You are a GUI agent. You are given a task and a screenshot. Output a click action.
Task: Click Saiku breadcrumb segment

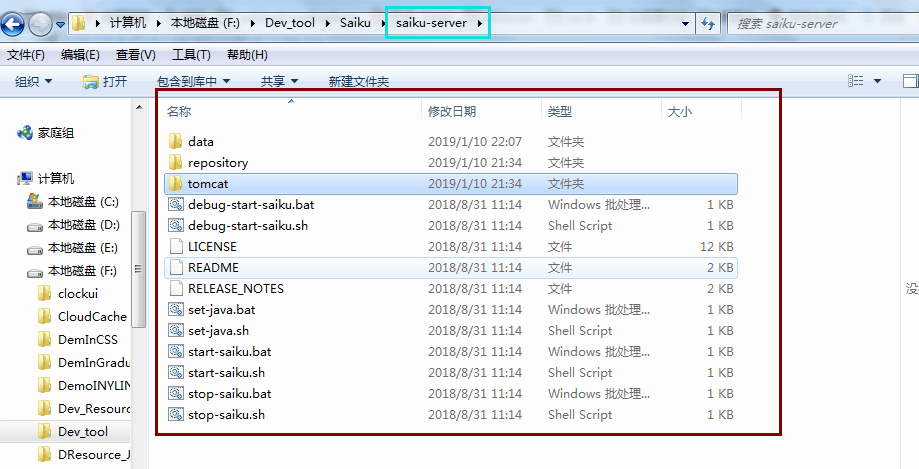[x=355, y=23]
